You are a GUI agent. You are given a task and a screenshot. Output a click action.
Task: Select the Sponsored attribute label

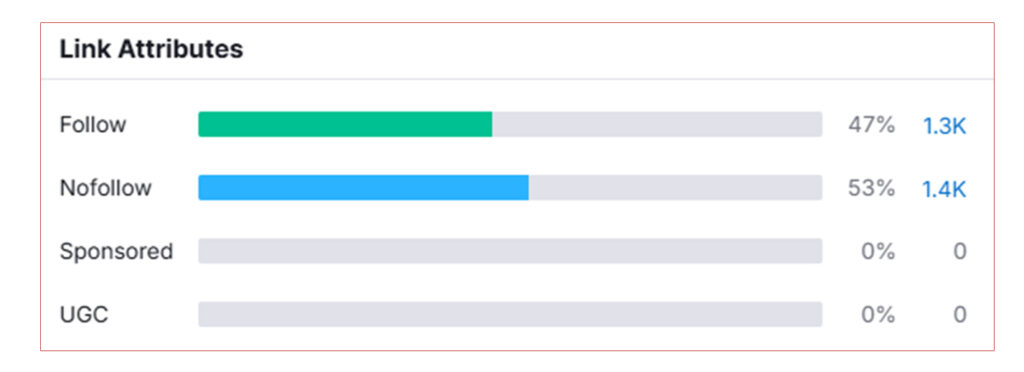[116, 252]
